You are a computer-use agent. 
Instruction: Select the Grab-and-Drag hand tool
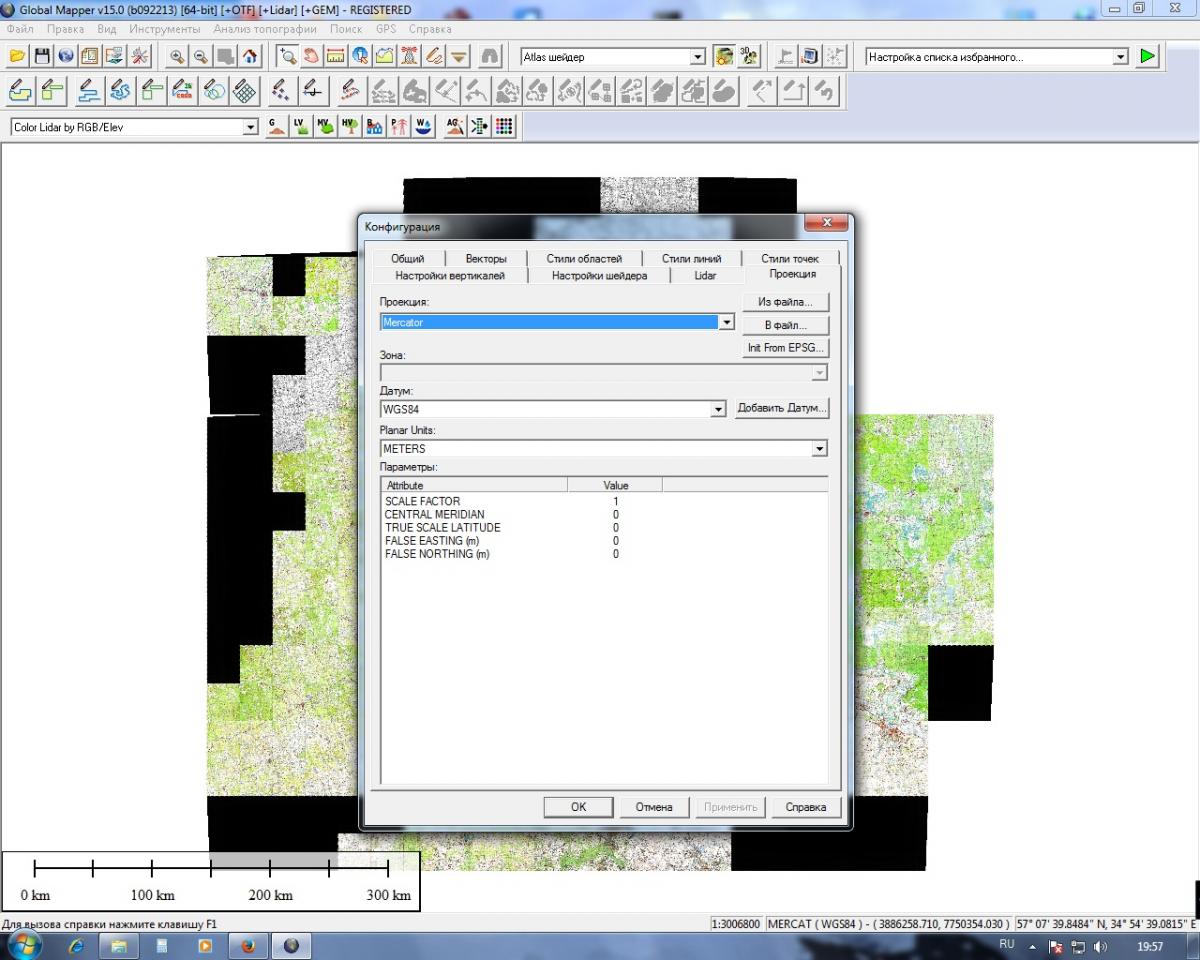[x=311, y=57]
